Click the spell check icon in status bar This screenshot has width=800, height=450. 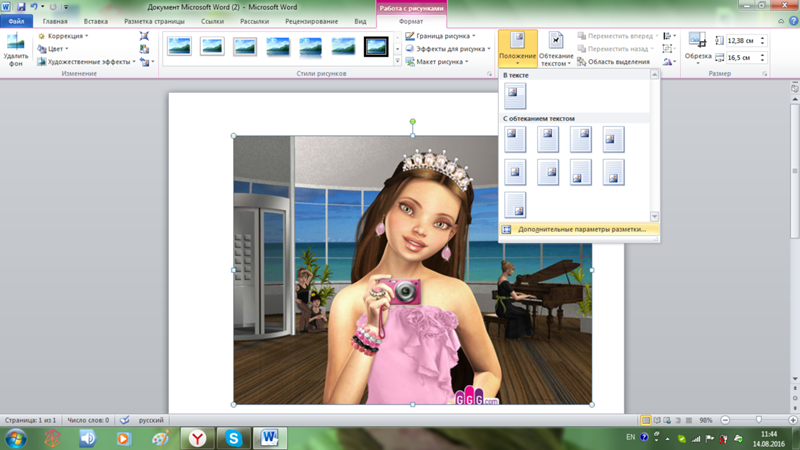coord(124,420)
